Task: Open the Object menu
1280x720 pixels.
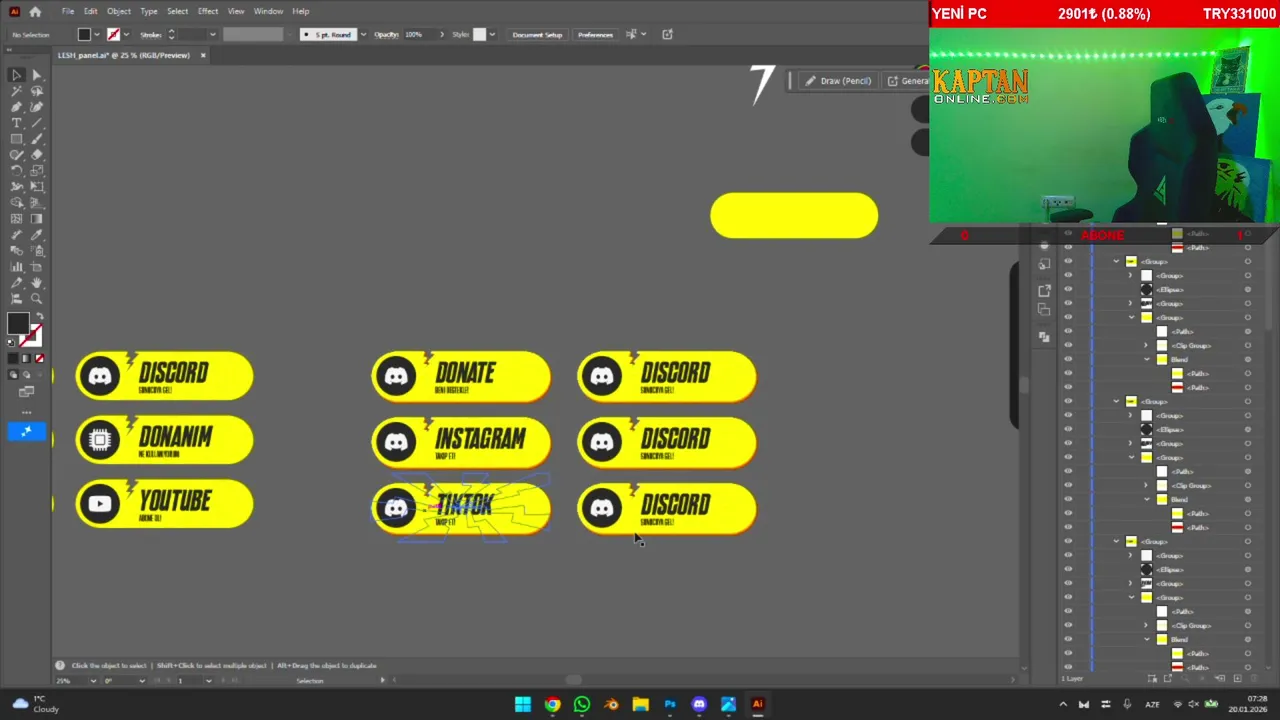Action: pos(119,11)
